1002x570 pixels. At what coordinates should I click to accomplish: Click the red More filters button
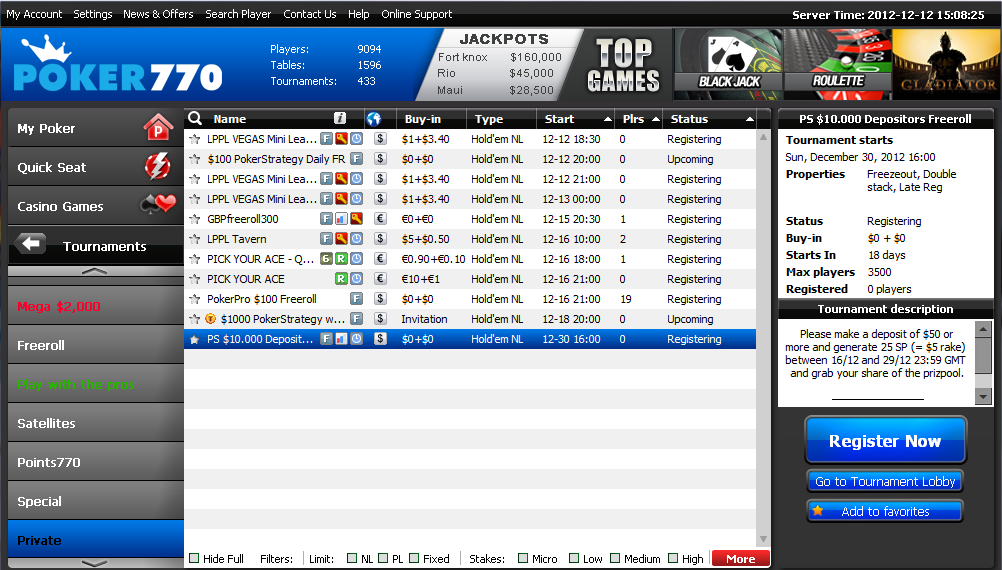(x=740, y=558)
